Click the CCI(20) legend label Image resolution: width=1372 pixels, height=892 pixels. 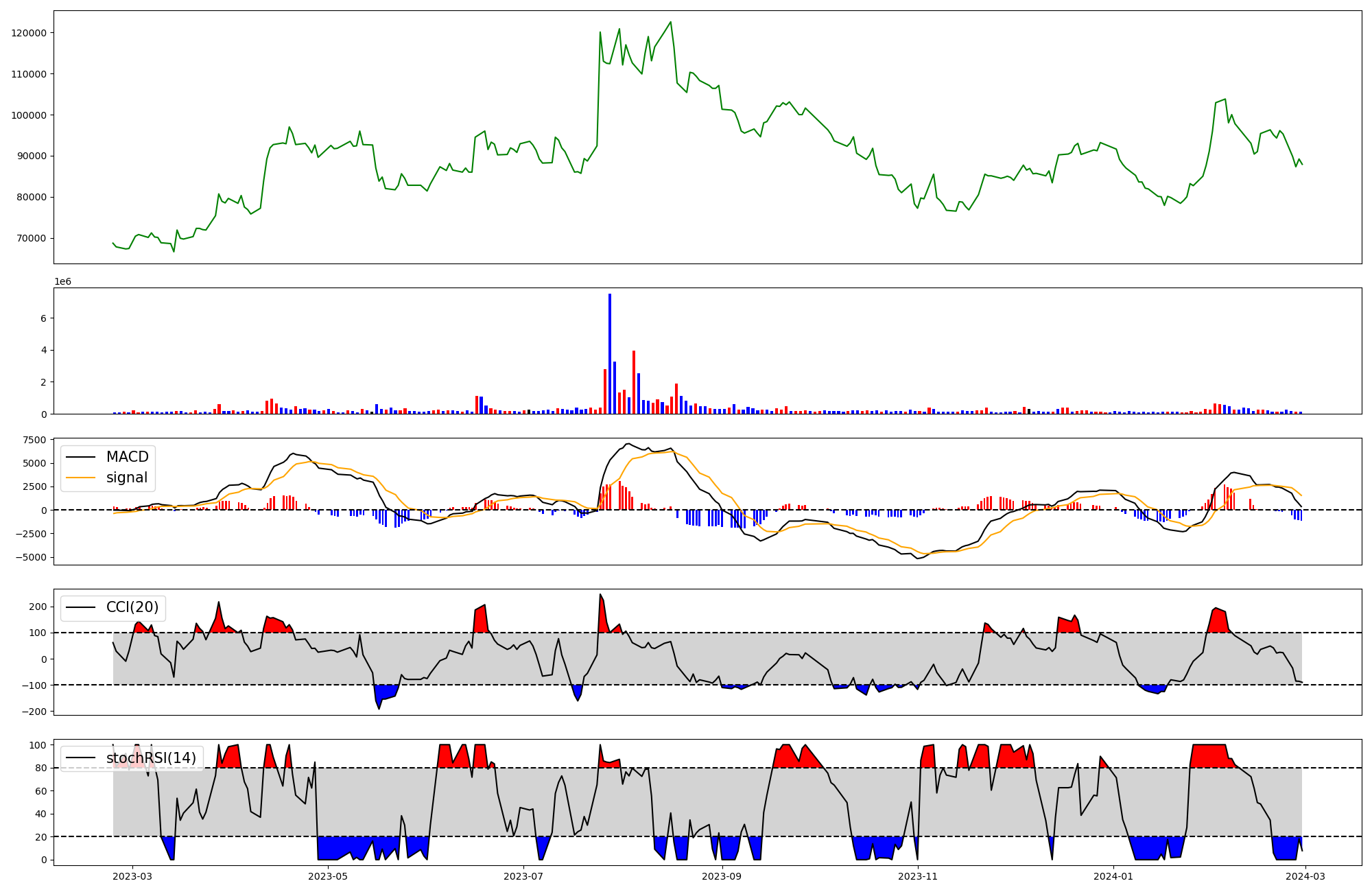(x=132, y=607)
